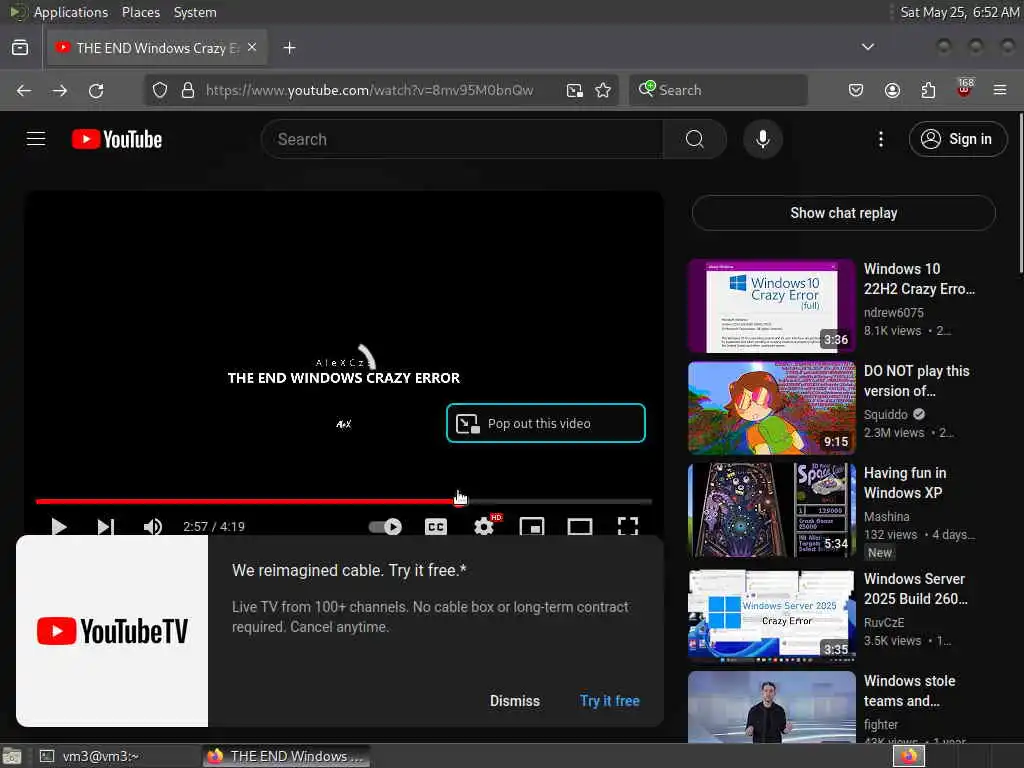Click the URL address bar
Image resolution: width=1024 pixels, height=768 pixels.
click(370, 90)
